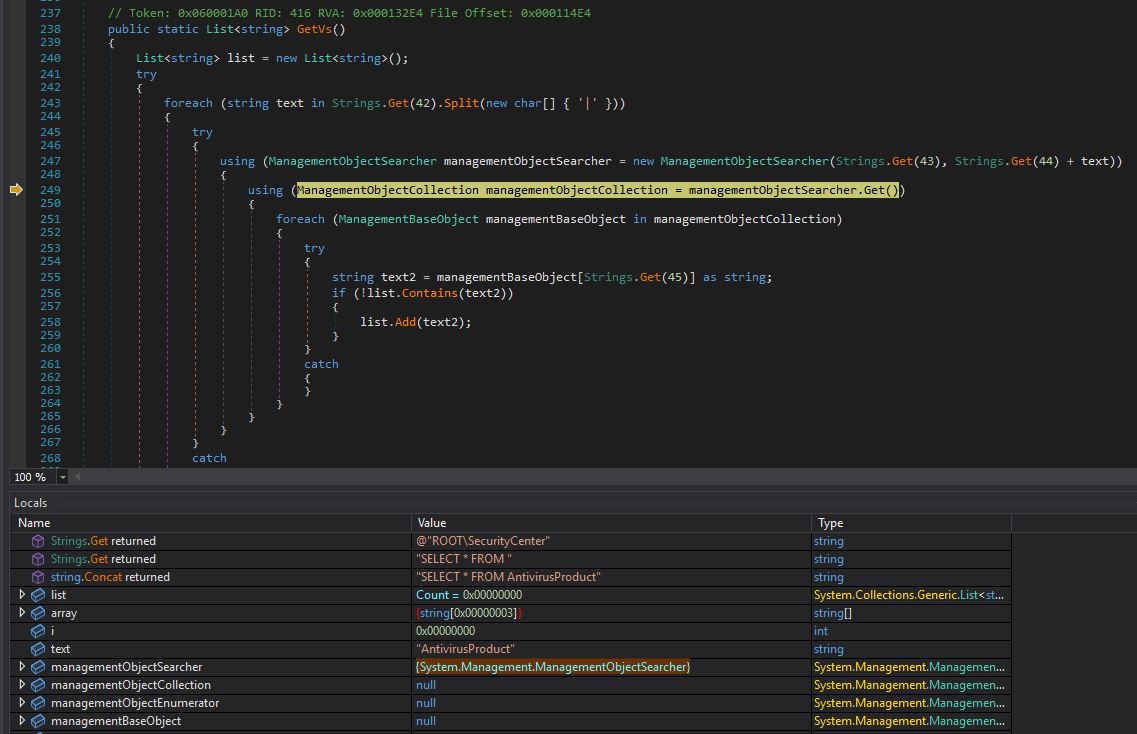This screenshot has height=734, width=1137.
Task: Click the zoom percentage field showing 100 %
Action: pos(33,477)
